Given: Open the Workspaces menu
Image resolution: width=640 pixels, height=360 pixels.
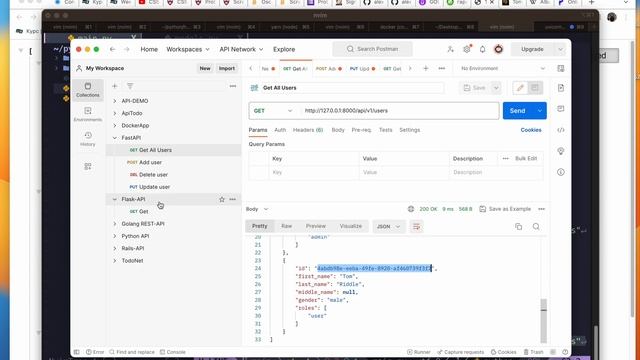Looking at the screenshot, I should pyautogui.click(x=188, y=49).
